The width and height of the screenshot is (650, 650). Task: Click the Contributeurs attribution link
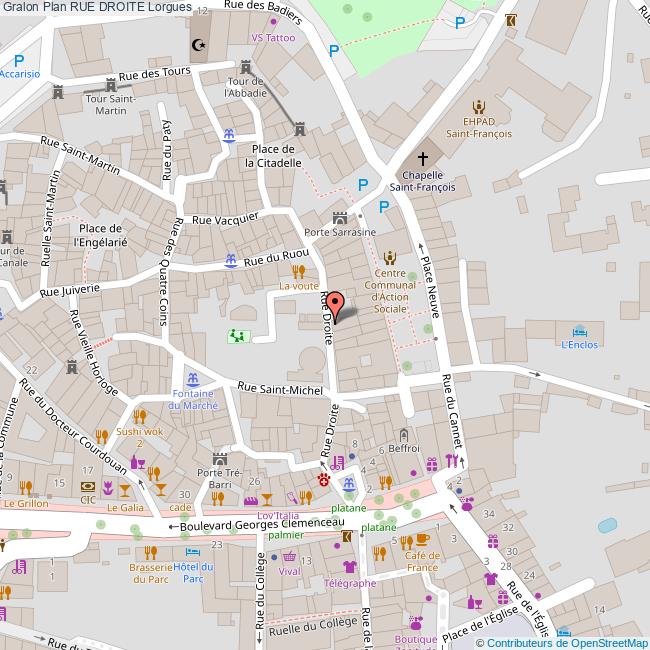pyautogui.click(x=518, y=643)
